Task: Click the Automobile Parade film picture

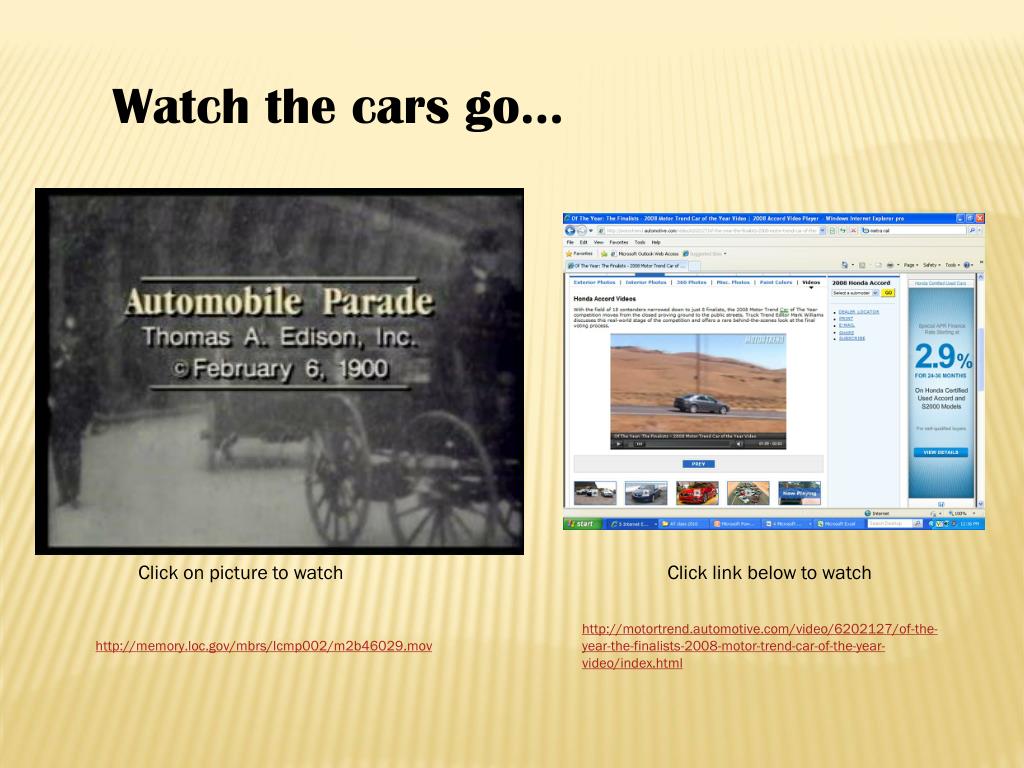Action: point(280,371)
